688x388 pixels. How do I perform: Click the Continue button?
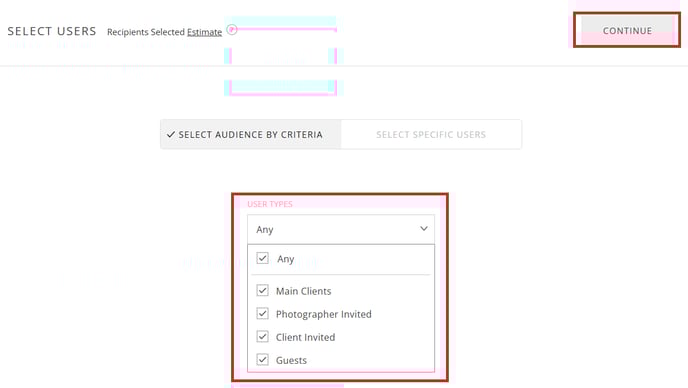point(627,30)
